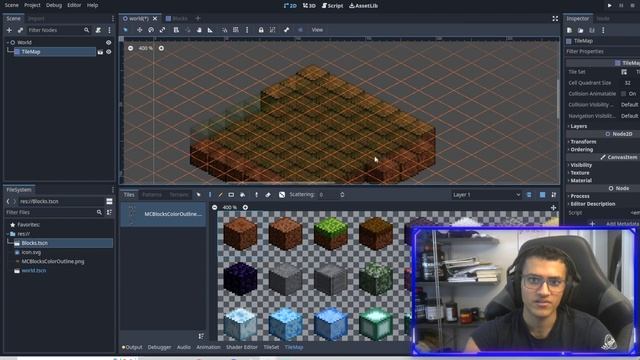Select the Select Mode arrow tool

point(125,30)
